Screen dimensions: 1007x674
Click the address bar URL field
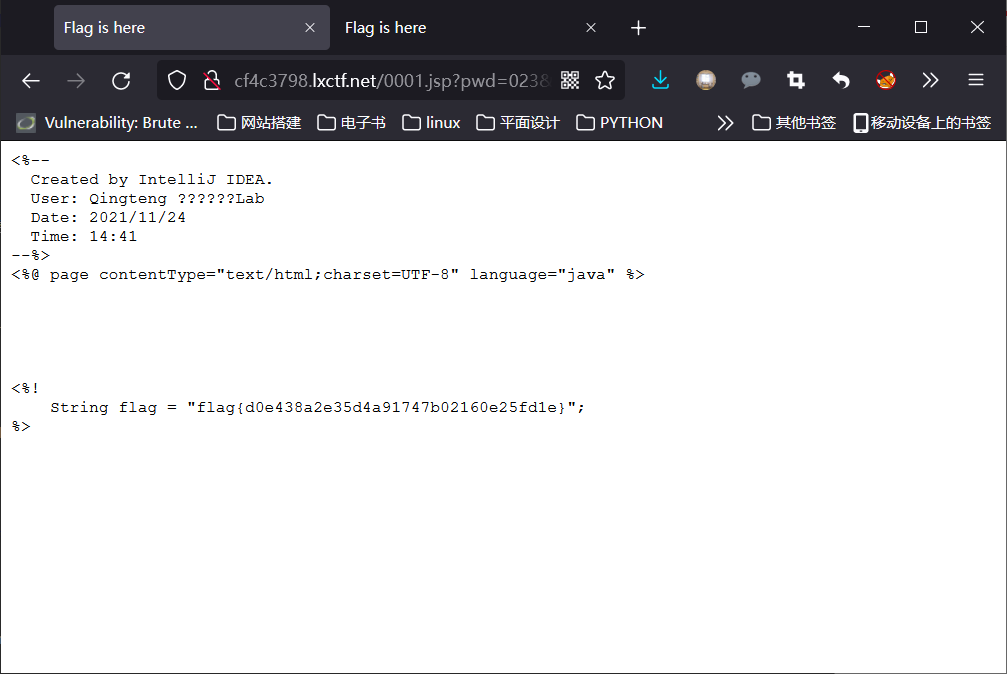392,81
